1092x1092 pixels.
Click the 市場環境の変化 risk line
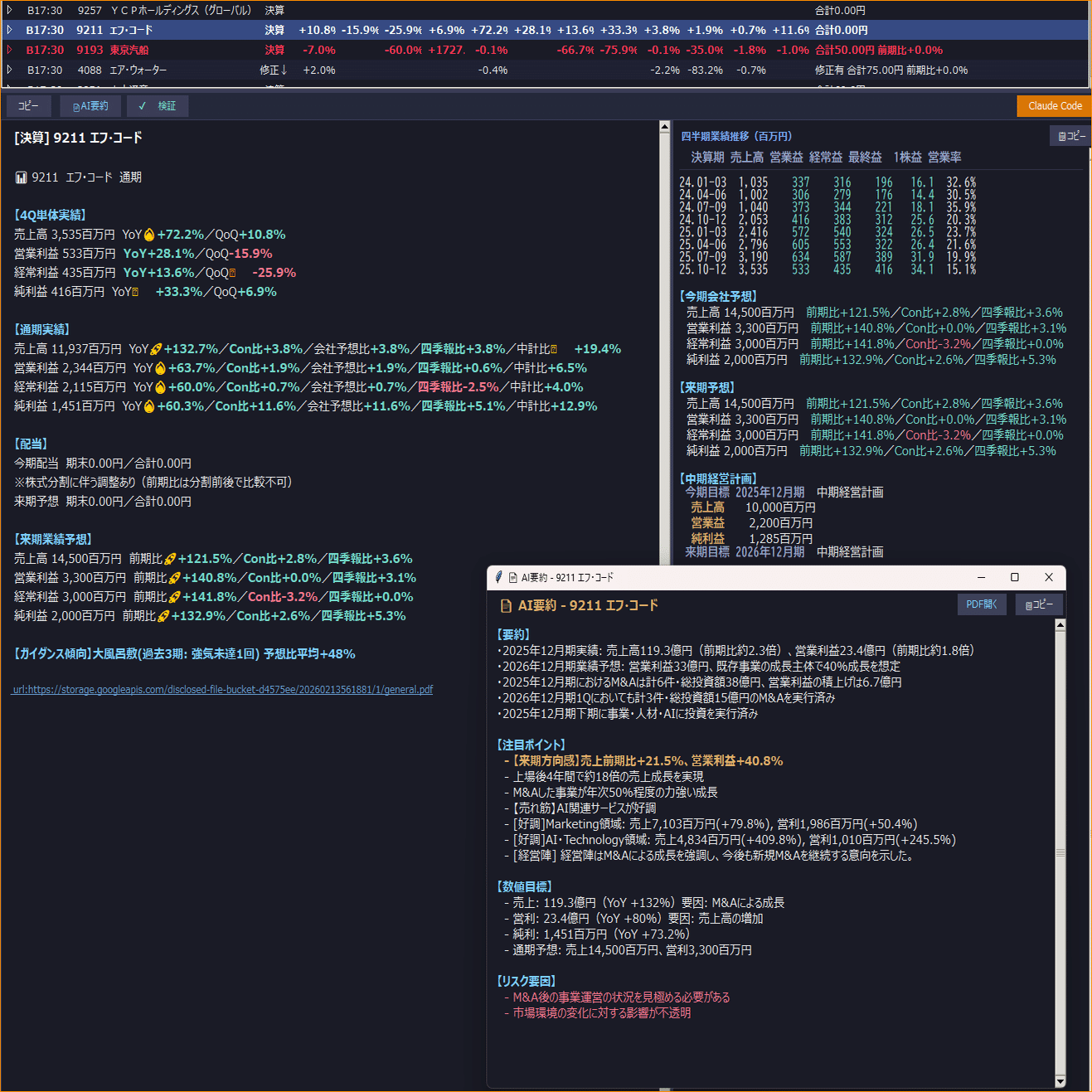tap(597, 1012)
